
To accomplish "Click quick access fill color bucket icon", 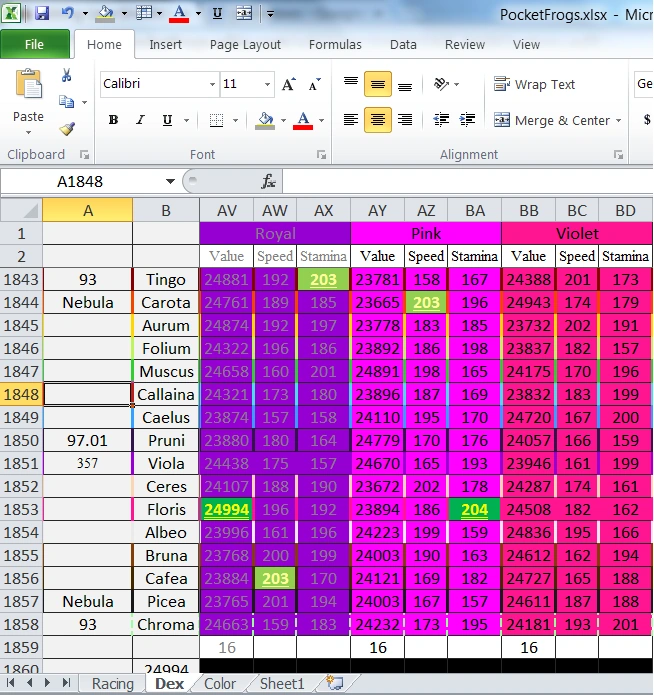I will pyautogui.click(x=105, y=13).
